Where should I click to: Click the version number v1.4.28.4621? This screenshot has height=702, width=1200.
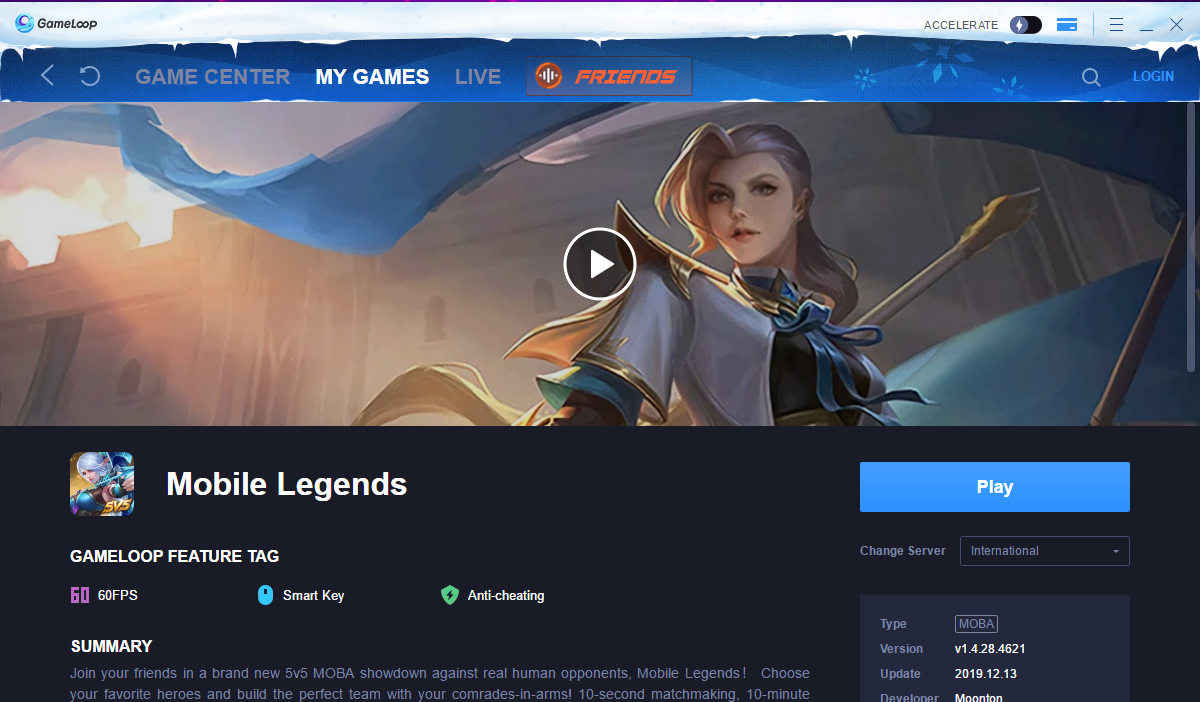(990, 649)
